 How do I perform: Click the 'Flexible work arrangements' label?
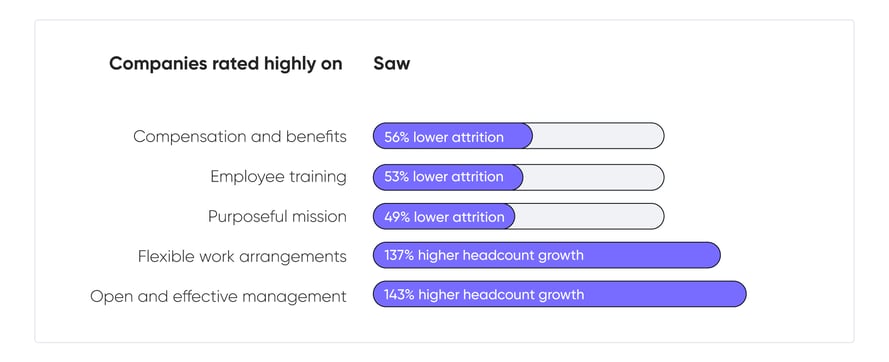[x=242, y=256]
